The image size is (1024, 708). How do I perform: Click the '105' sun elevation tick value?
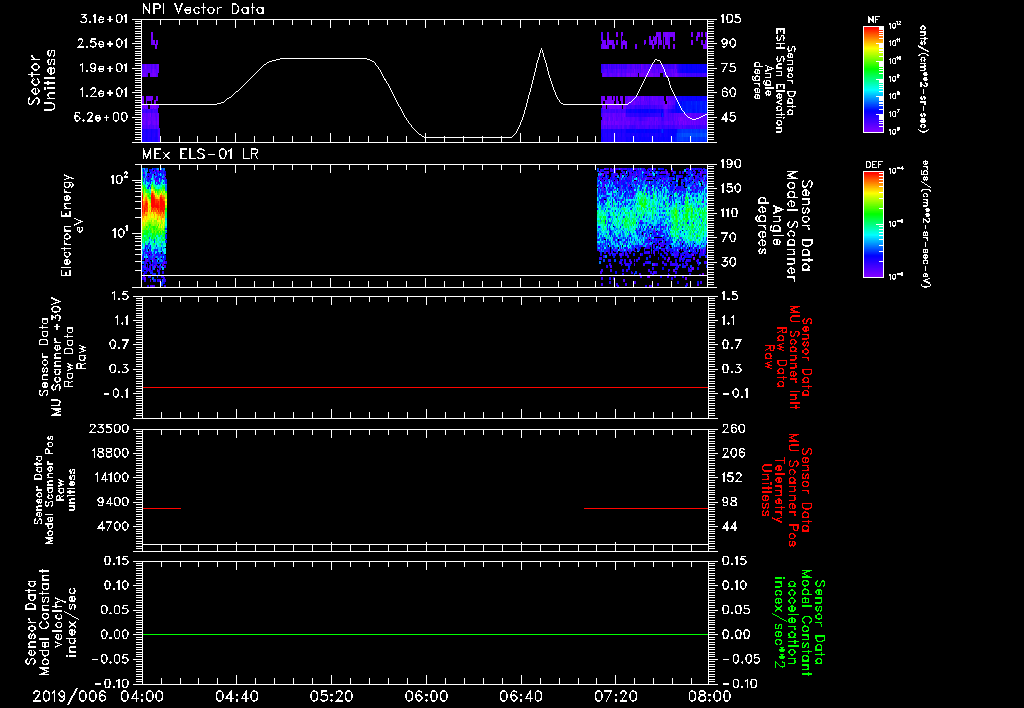(x=731, y=18)
